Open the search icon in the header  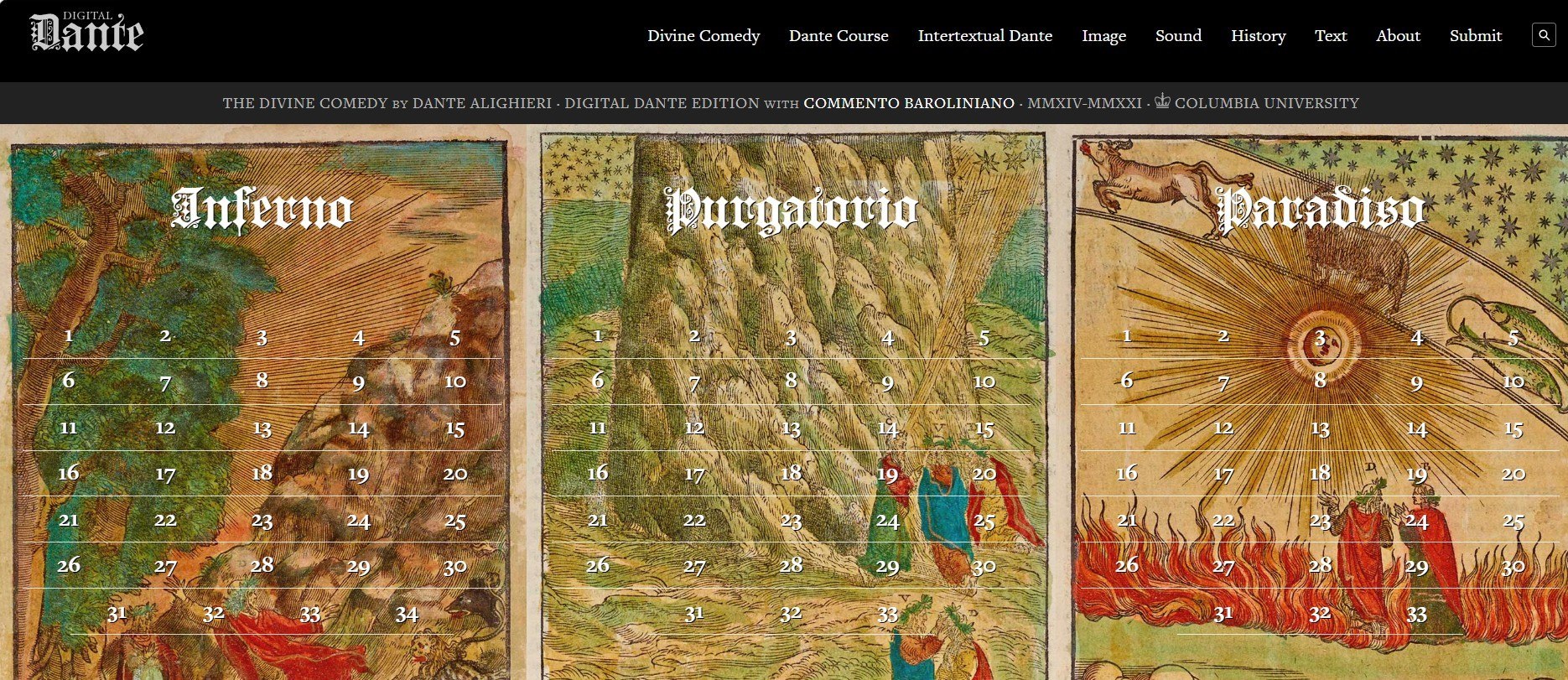(x=1544, y=35)
